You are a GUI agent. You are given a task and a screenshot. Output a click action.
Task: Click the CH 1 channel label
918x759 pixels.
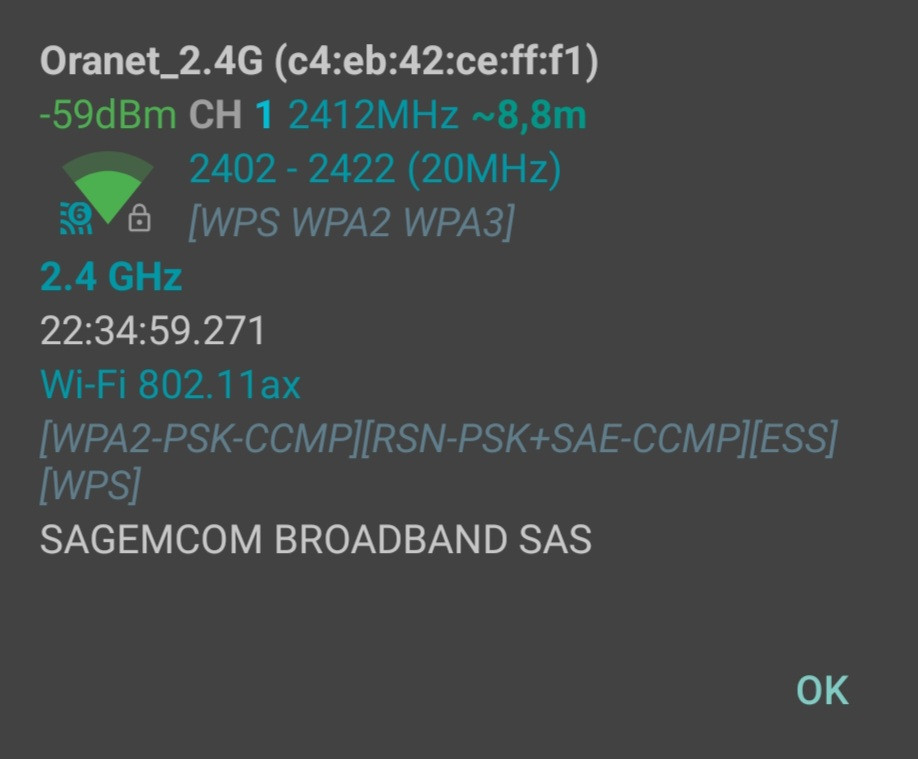click(x=231, y=115)
